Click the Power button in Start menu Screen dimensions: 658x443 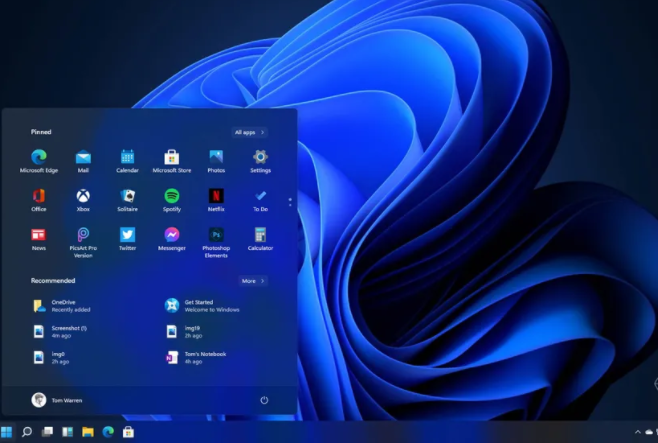pos(264,400)
